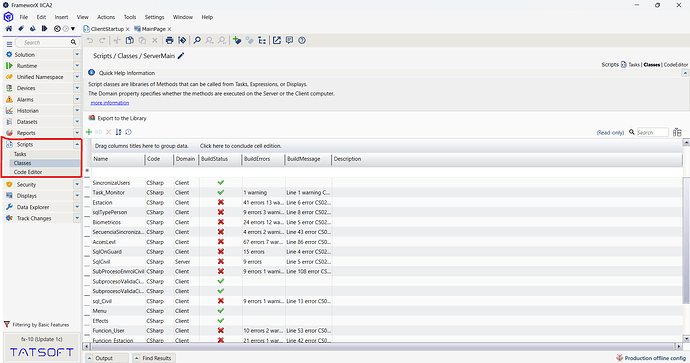Viewport: 690px width, 363px height.
Task: Click '41 errors' cell in Estacion row
Action: (x=264, y=202)
